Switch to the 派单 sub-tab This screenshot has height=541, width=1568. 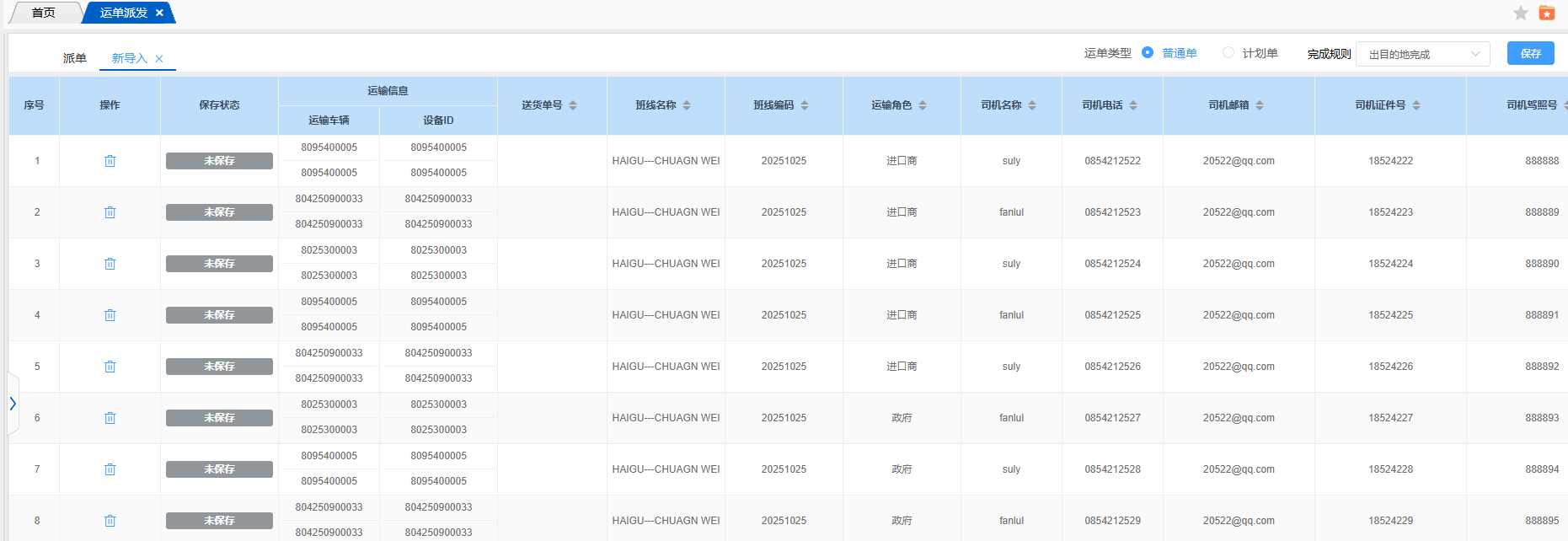pos(75,58)
